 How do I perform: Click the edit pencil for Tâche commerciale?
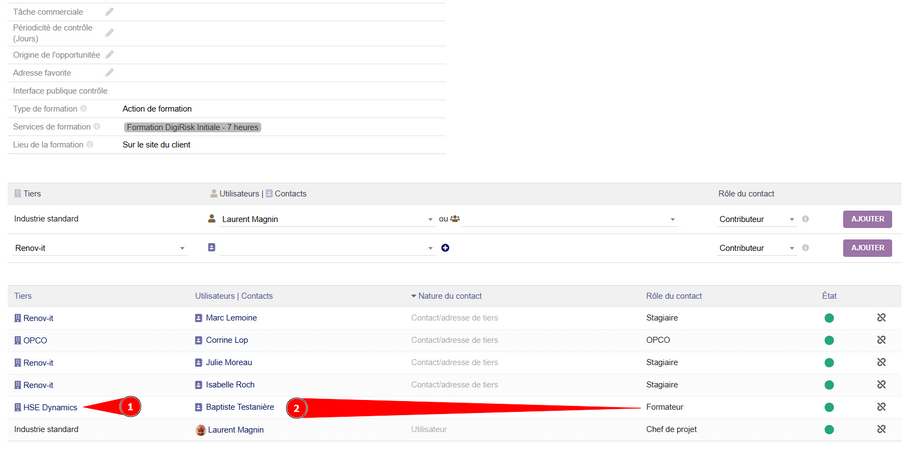point(110,12)
